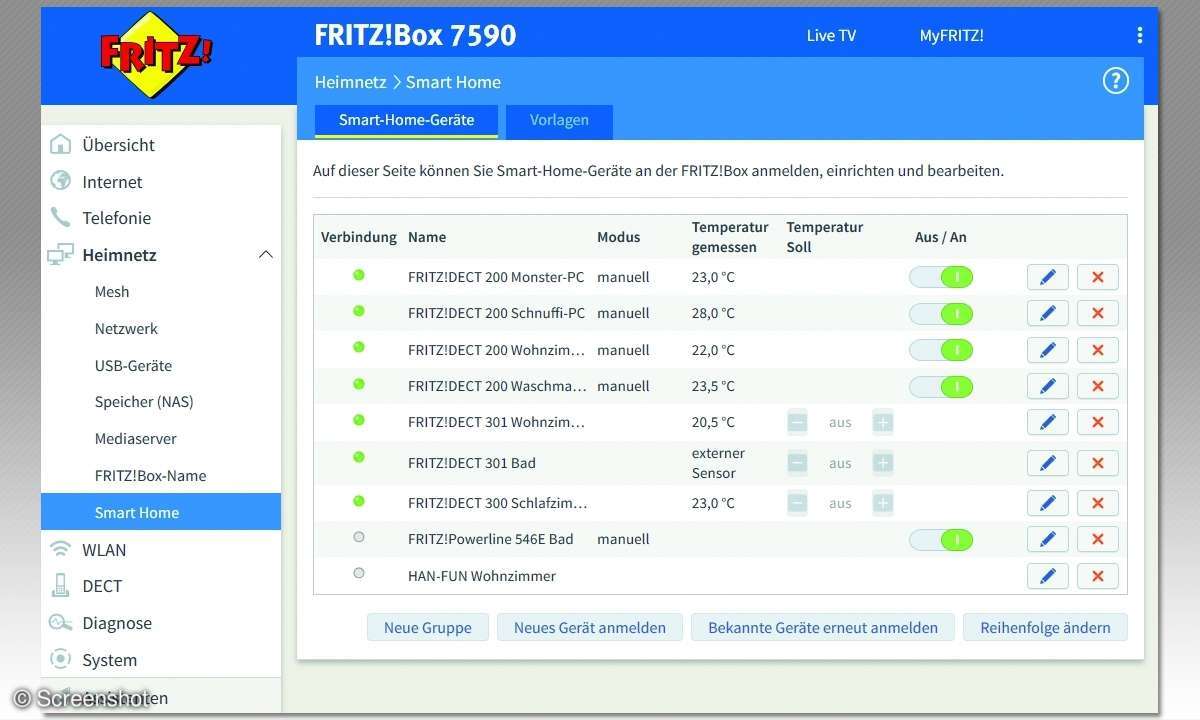Delete the FRITZ!Powerline 546E Bad entry
Screen dimensions: 1200x720
pos(1097,539)
